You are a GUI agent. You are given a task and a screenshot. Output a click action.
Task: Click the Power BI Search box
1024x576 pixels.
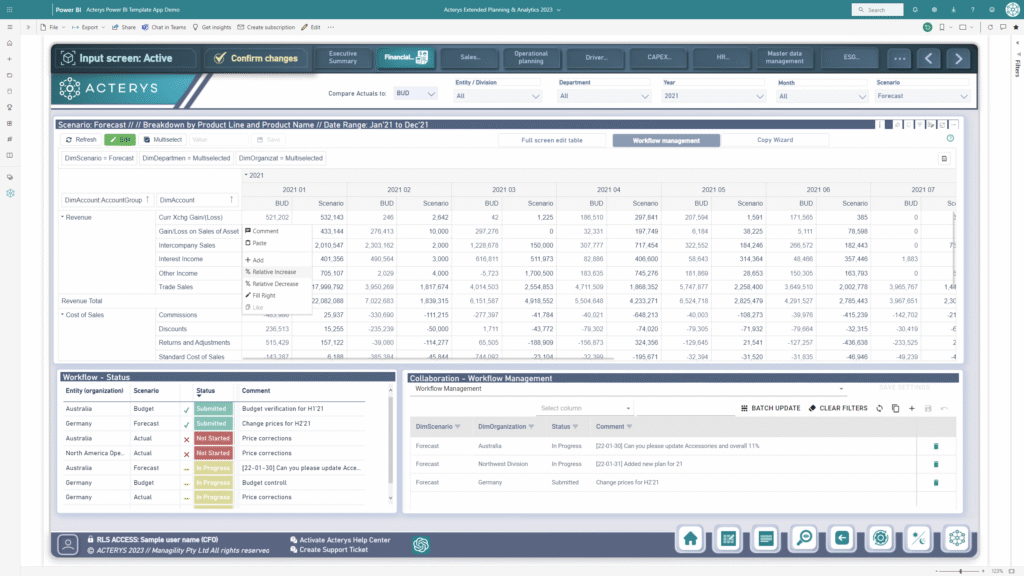pos(877,10)
